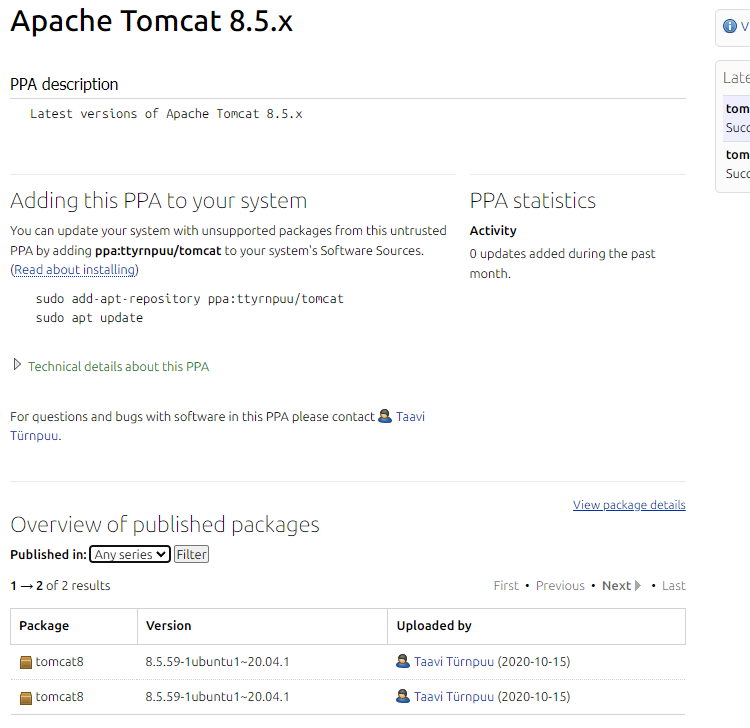Click the Filter button
Image resolution: width=750 pixels, height=728 pixels.
(191, 554)
